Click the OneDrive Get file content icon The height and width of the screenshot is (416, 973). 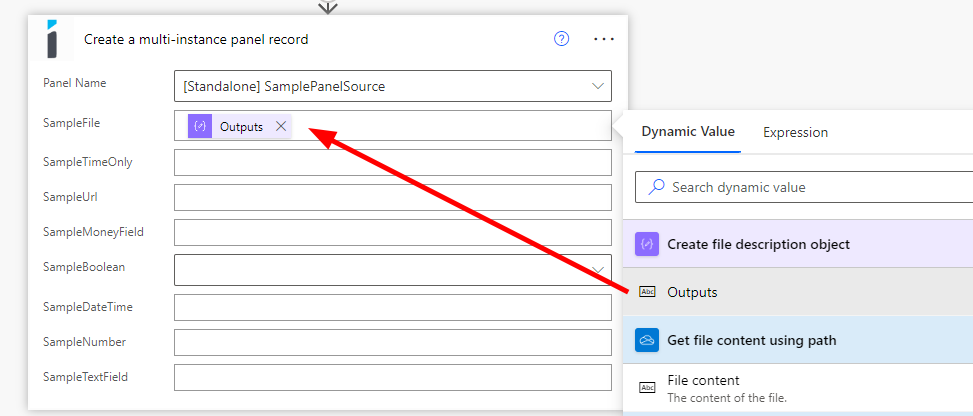pos(647,340)
